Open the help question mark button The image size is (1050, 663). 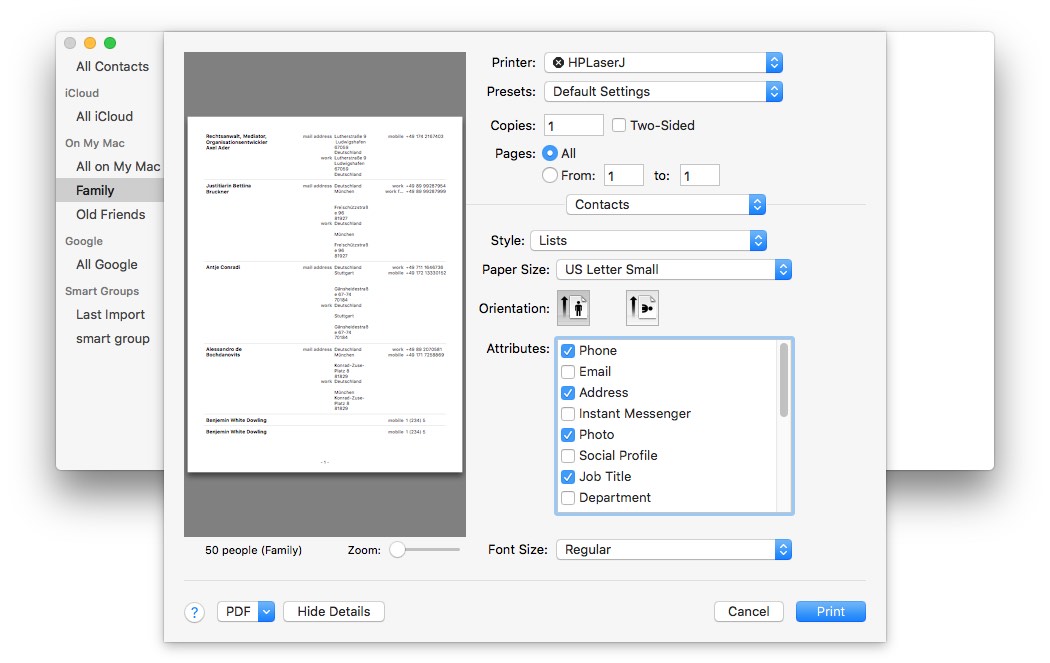pyautogui.click(x=194, y=611)
